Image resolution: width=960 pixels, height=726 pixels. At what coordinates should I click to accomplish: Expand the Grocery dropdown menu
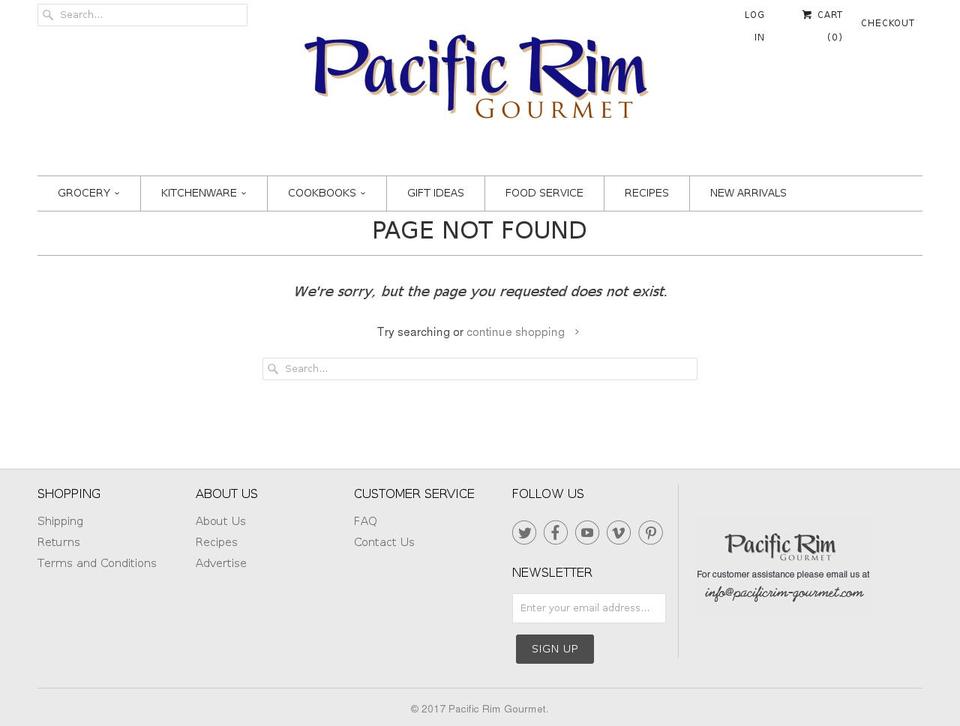[89, 193]
